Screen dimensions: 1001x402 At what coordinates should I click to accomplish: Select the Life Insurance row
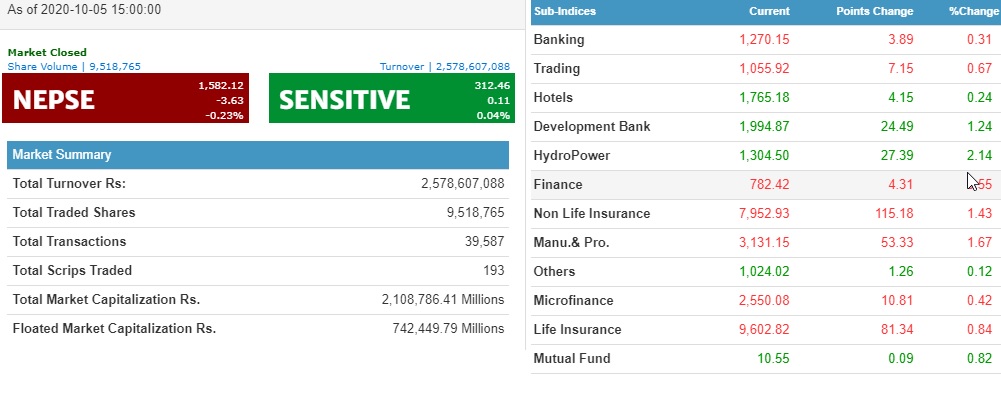pyautogui.click(x=765, y=330)
